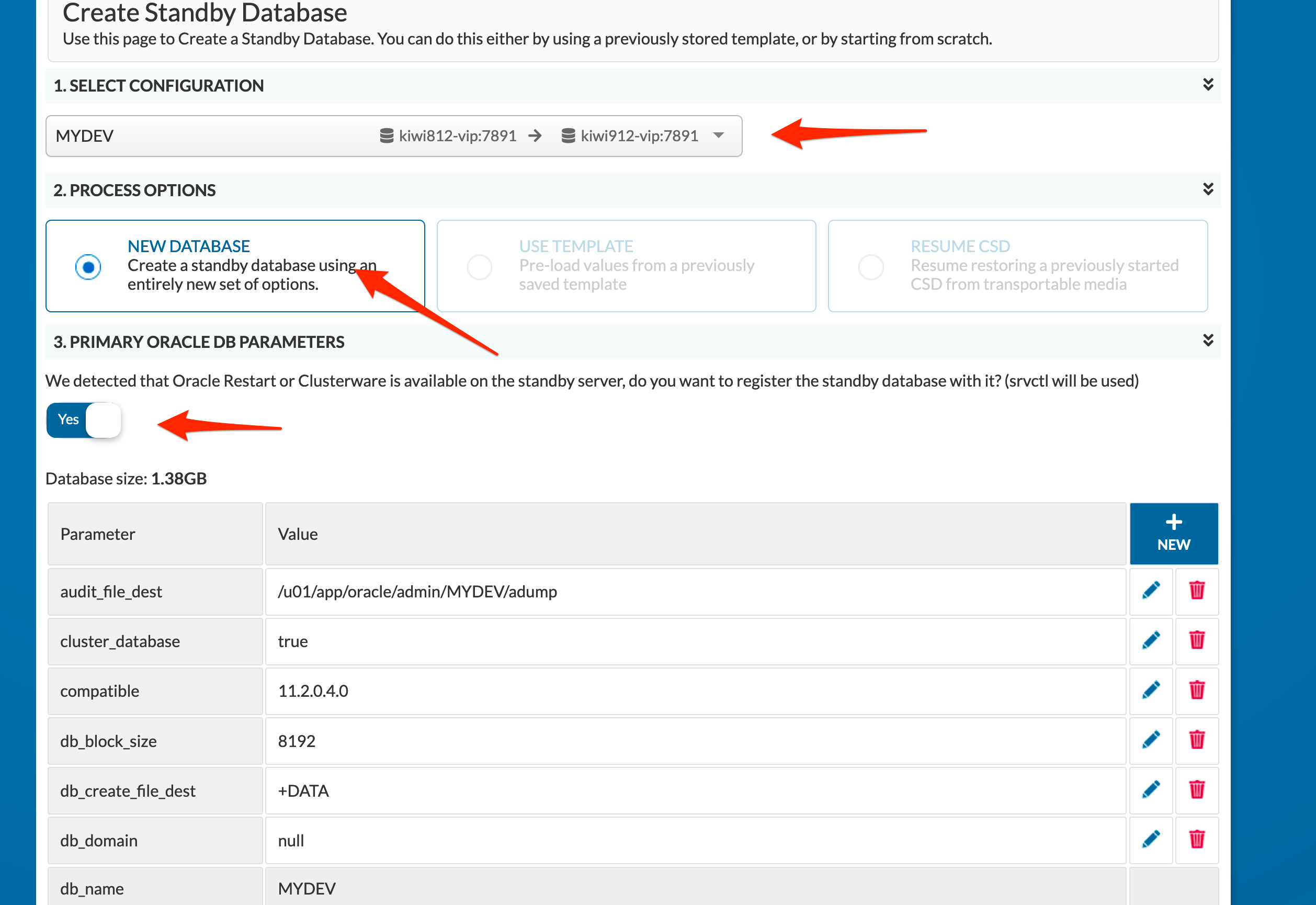
Task: Delete the compatible parameter
Action: 1196,691
